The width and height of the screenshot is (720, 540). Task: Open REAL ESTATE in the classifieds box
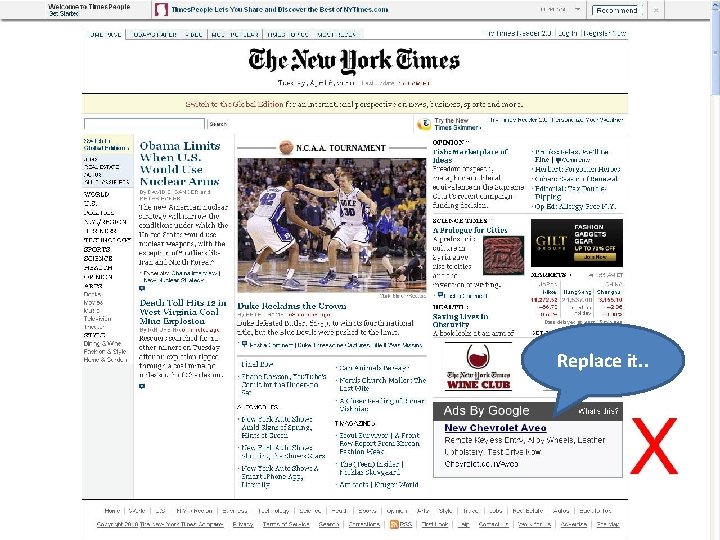tap(101, 167)
